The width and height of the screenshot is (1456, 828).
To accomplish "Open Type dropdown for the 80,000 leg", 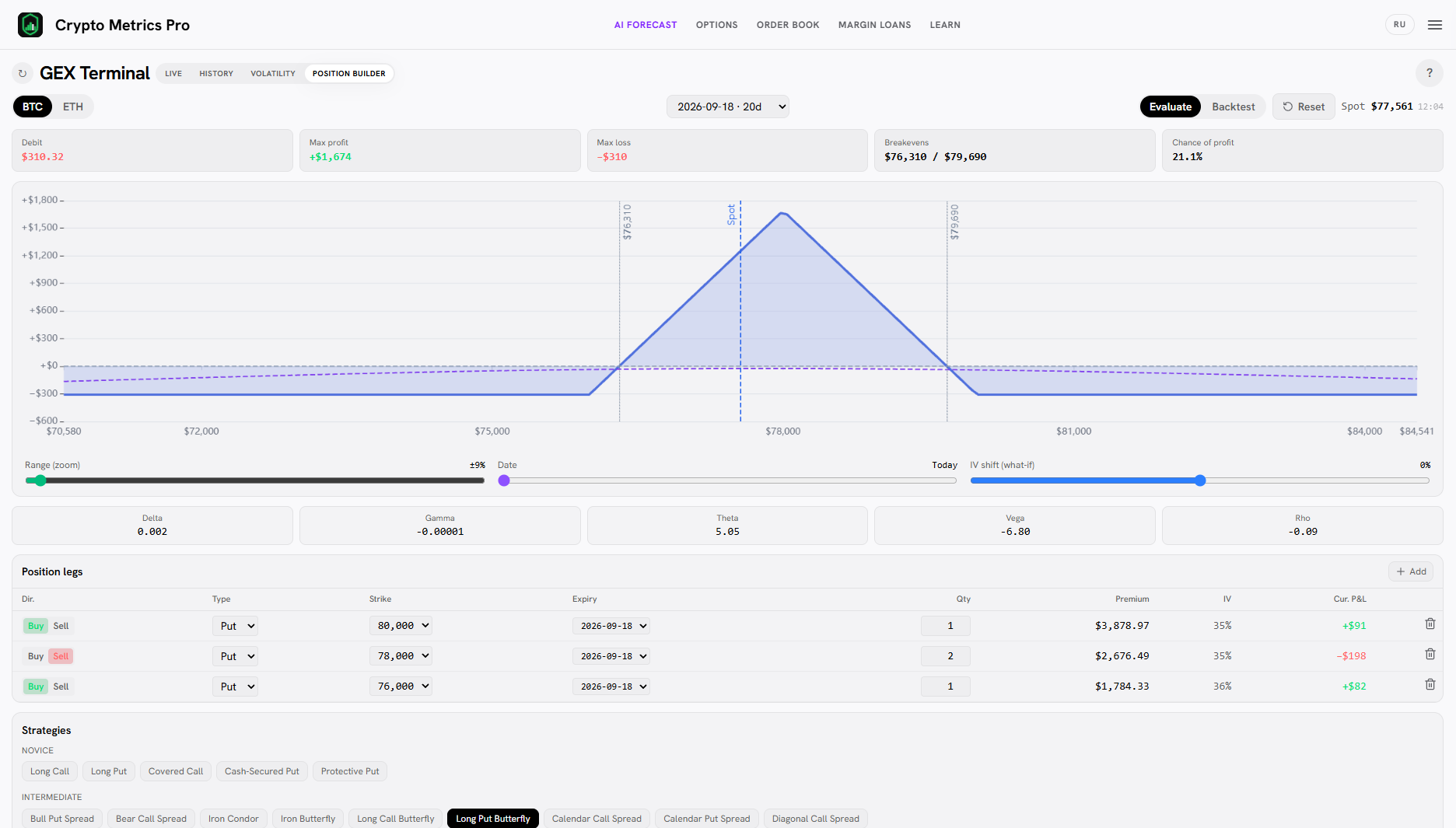I will 235,626.
